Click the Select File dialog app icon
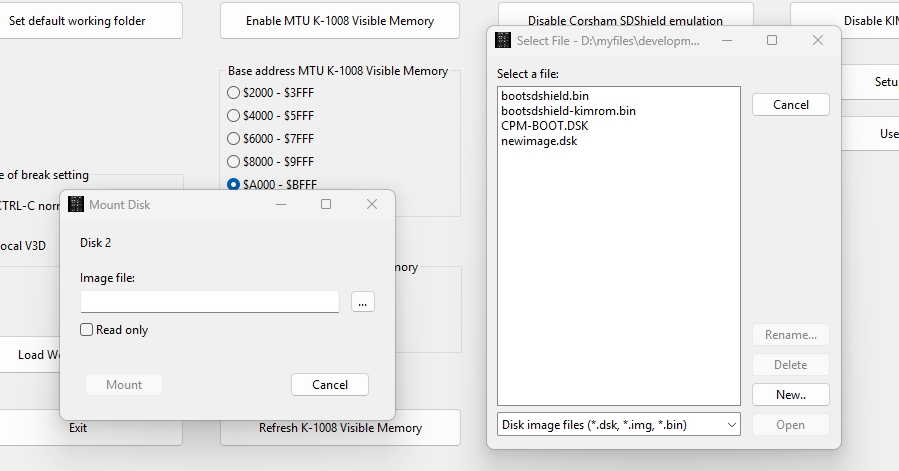899x471 pixels. [504, 41]
